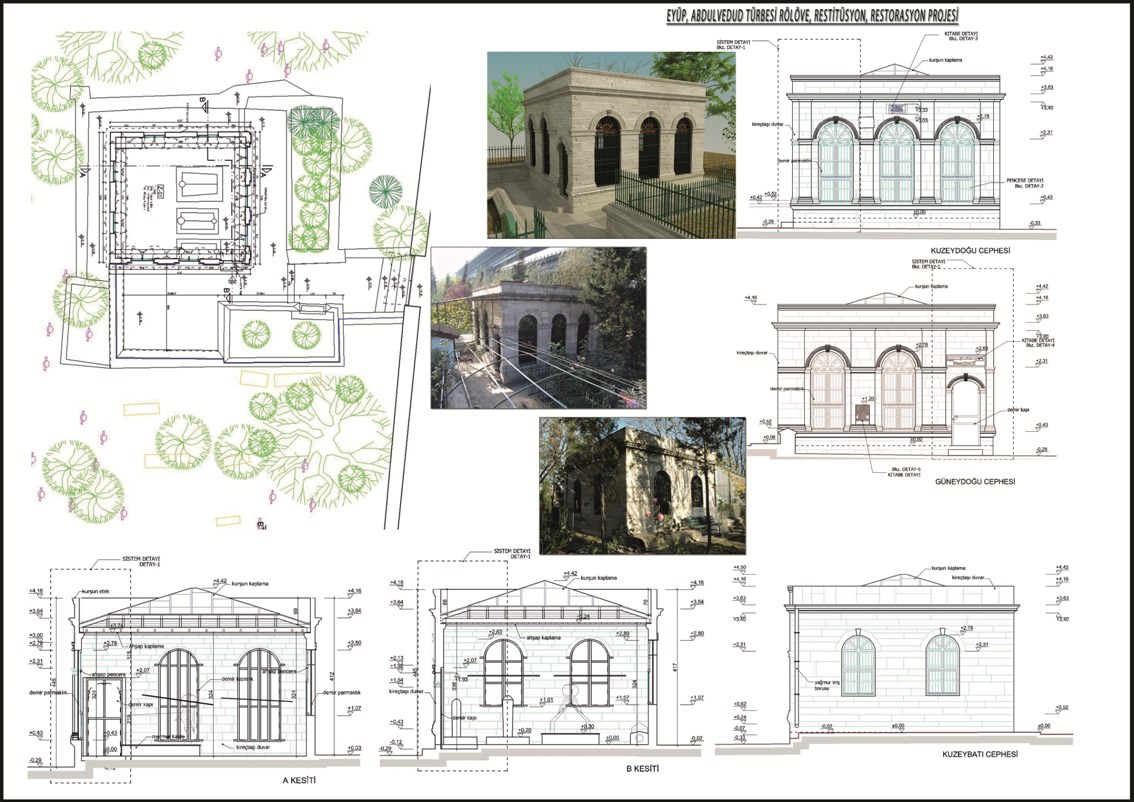This screenshot has width=1134, height=802.
Task: Select the left arched window on Kuzeybatı elevation
Action: tap(858, 665)
